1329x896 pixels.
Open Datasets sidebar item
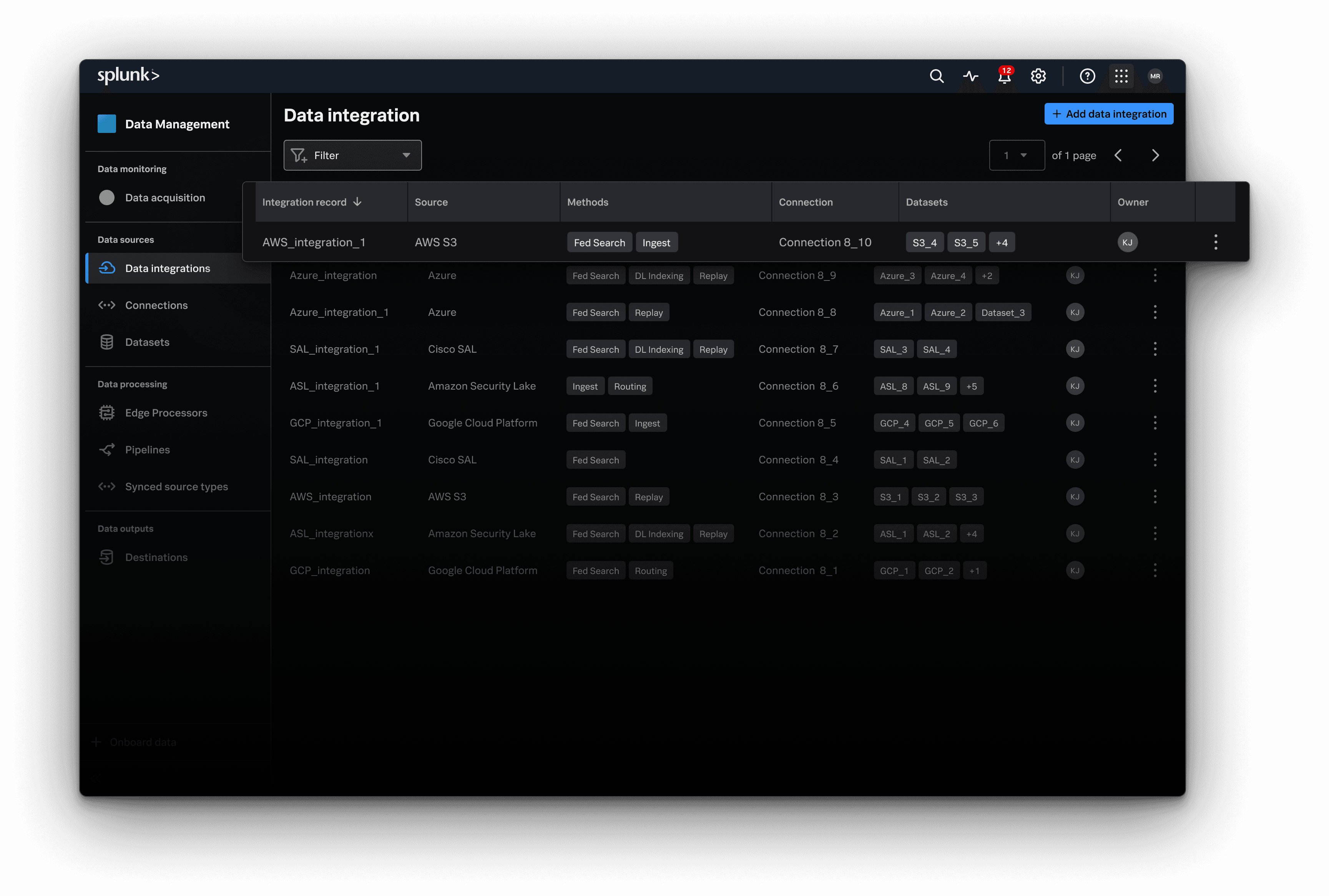(x=147, y=342)
